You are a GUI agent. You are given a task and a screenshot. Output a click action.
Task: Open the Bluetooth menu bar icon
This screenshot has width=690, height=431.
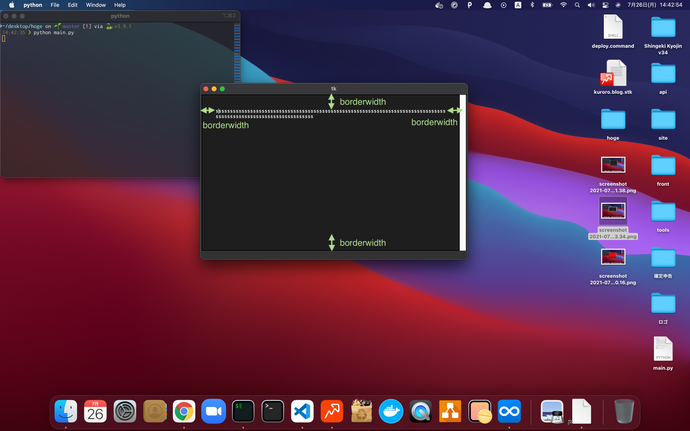click(x=532, y=5)
